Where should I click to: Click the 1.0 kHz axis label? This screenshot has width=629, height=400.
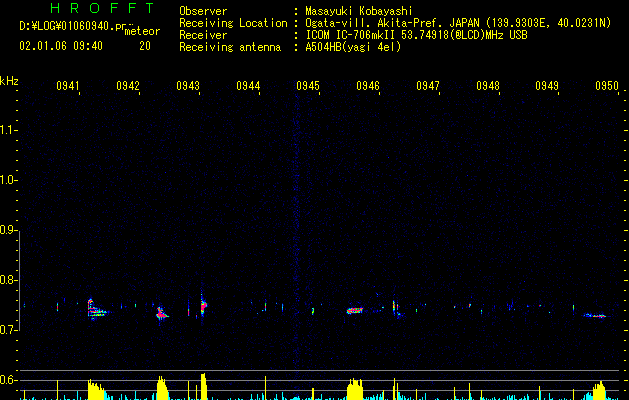(x=8, y=180)
